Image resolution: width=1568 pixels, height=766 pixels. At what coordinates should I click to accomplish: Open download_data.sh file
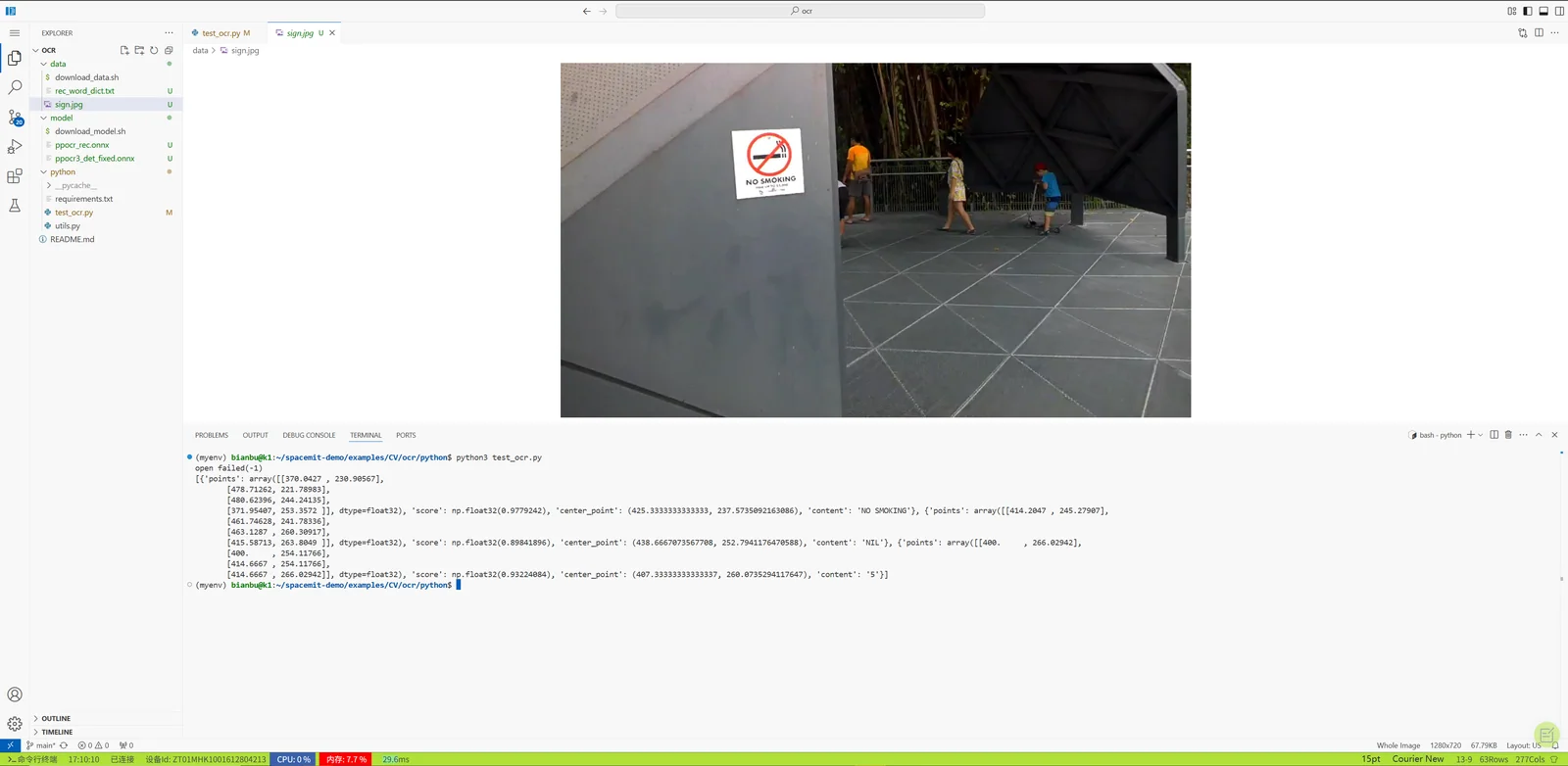86,77
